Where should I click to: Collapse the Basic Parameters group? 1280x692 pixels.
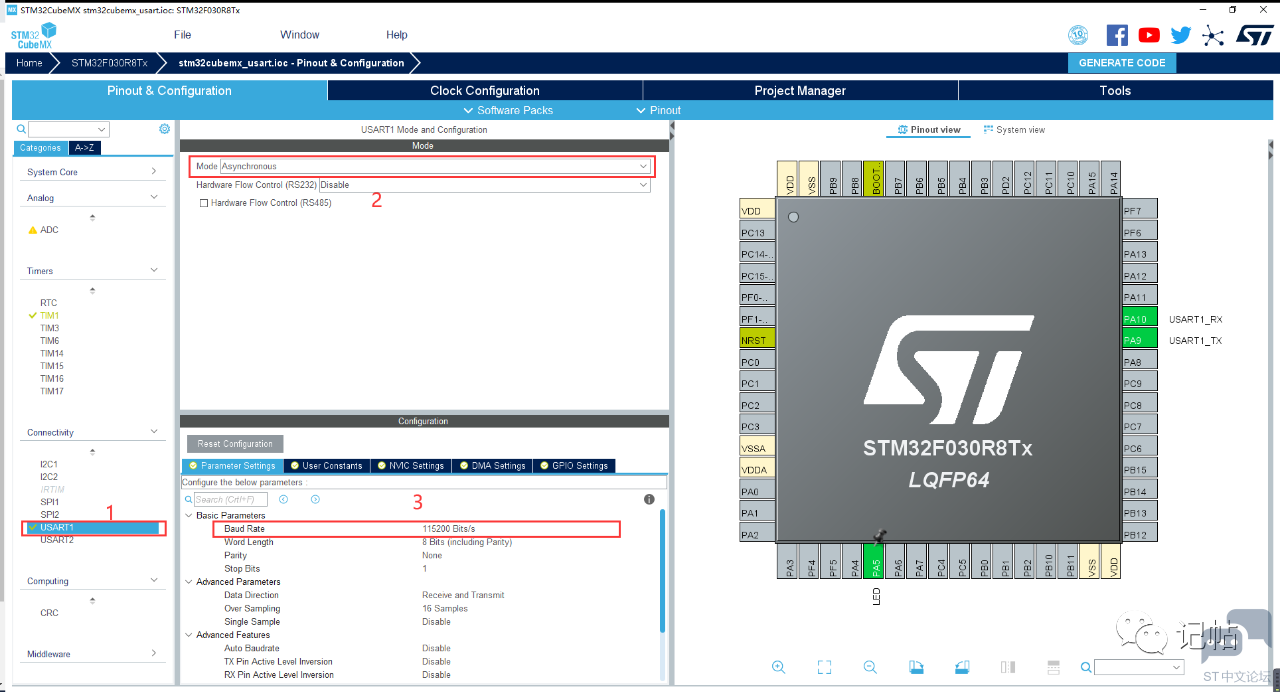189,516
